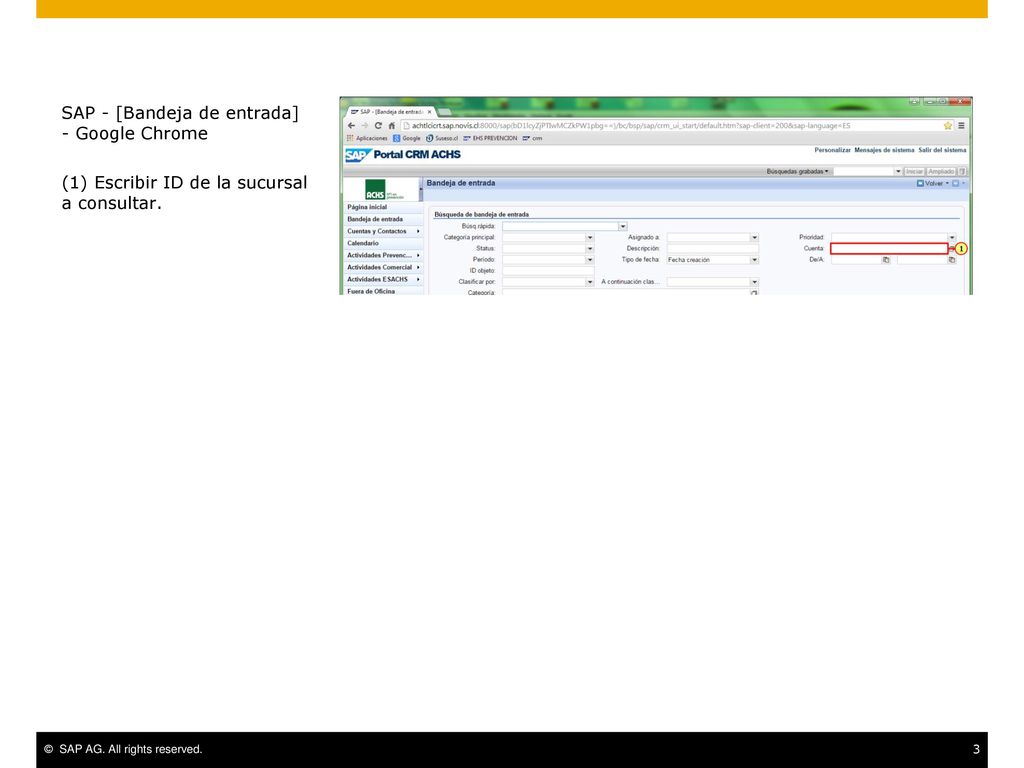The height and width of the screenshot is (768, 1024).
Task: Expand Actividades ESACHS submenu arrow
Action: (418, 280)
